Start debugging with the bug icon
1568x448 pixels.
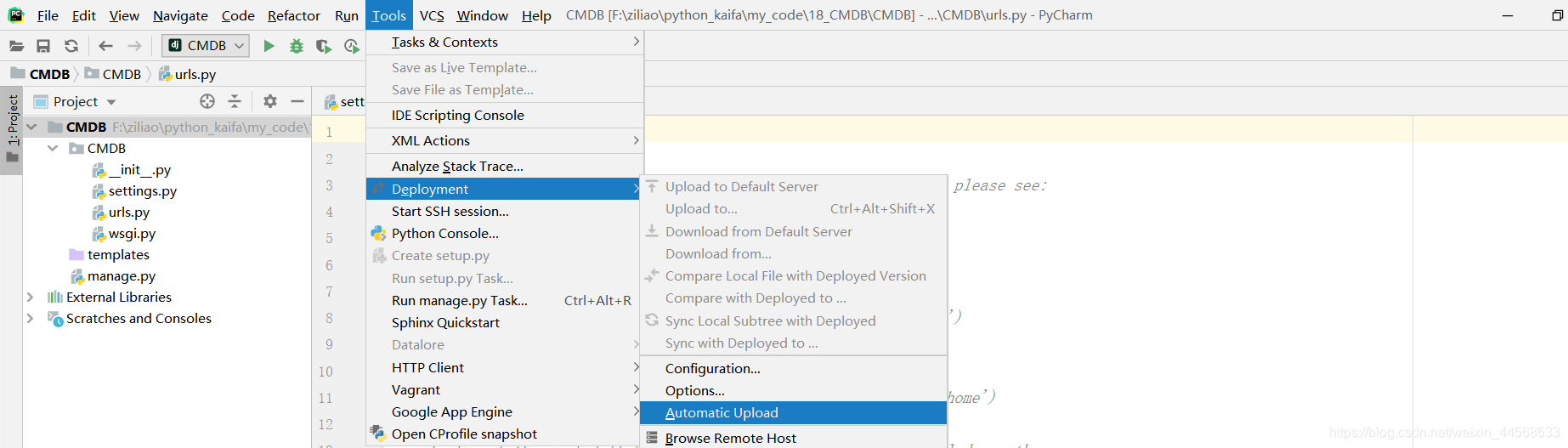pos(297,46)
